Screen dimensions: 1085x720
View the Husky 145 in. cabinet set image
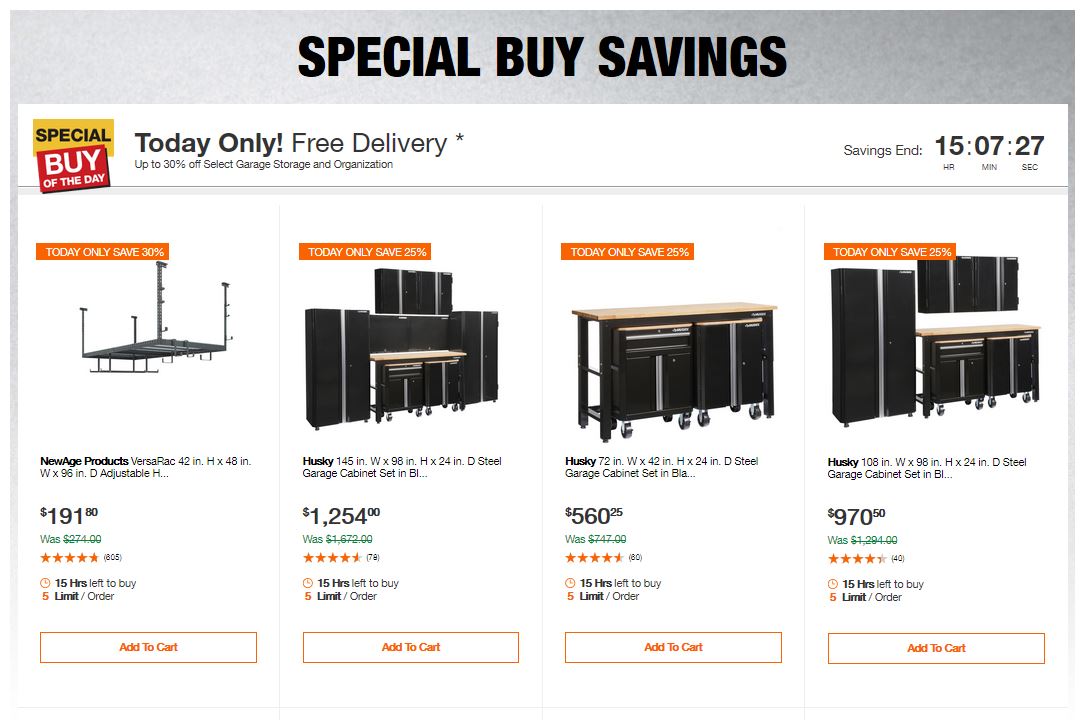(x=400, y=345)
